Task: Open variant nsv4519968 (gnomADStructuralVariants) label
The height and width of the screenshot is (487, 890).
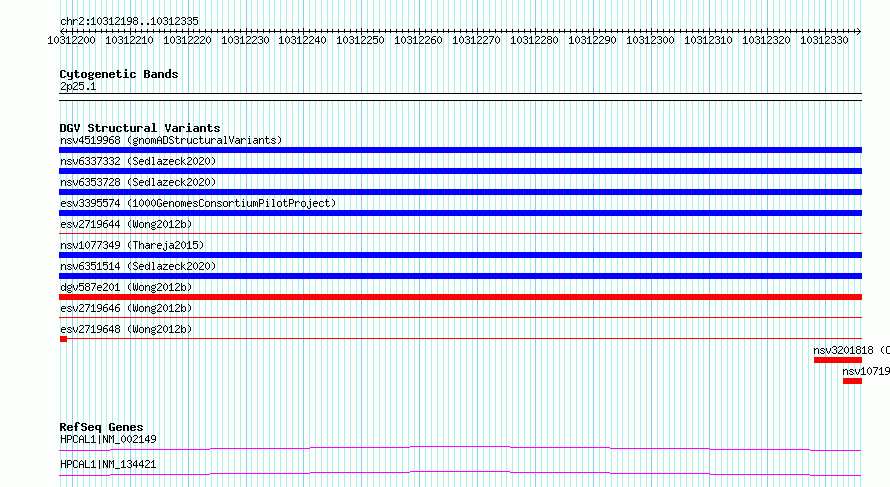Action: (171, 140)
